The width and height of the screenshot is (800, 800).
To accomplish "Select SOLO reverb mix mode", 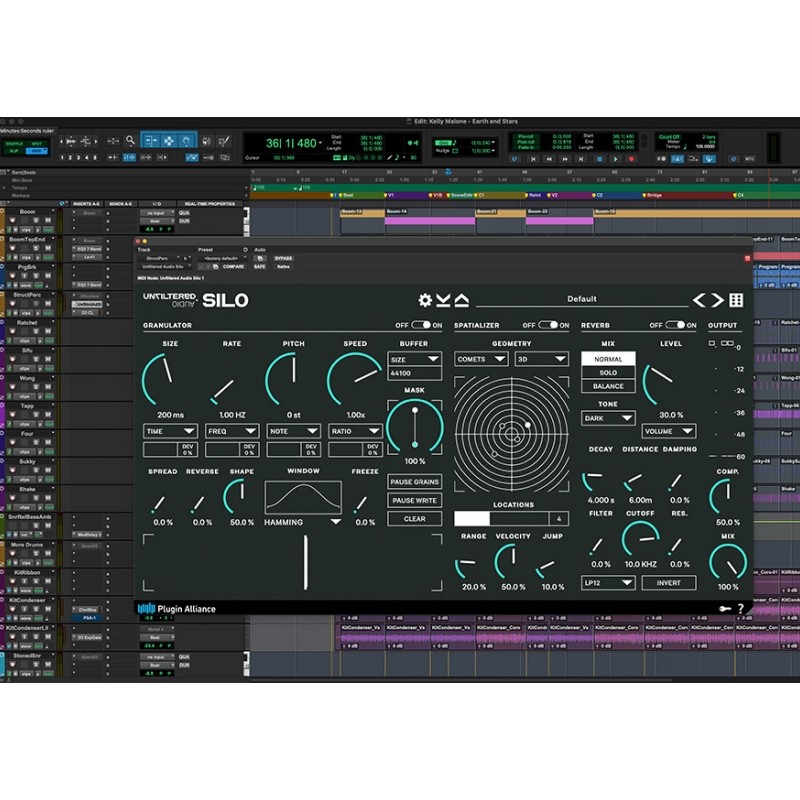I will pyautogui.click(x=608, y=372).
